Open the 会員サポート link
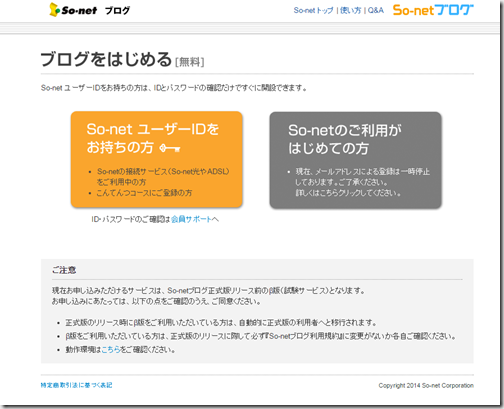Screen dimensions: 504x409 point(191,219)
